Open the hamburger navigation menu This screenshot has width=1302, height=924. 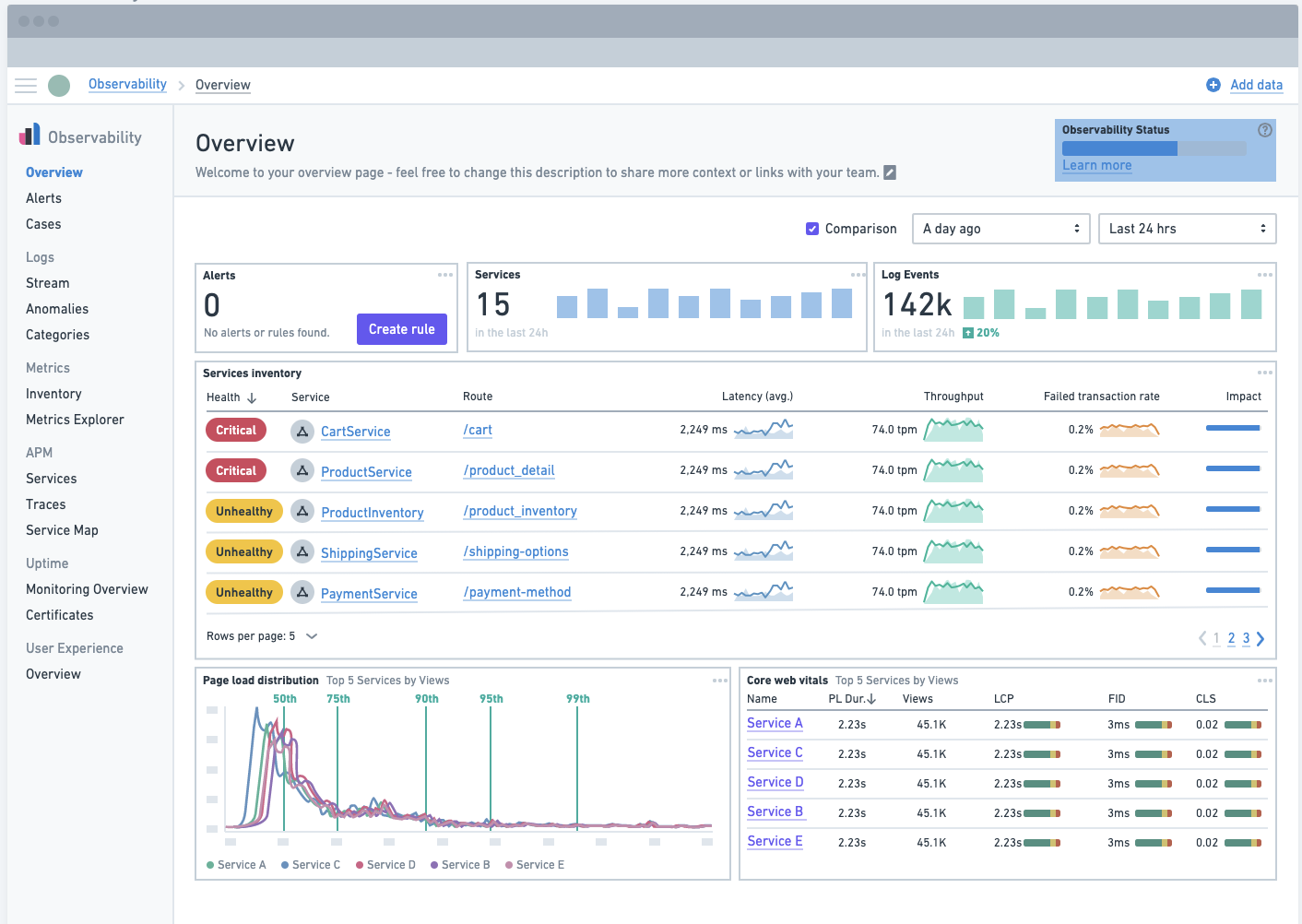coord(26,86)
